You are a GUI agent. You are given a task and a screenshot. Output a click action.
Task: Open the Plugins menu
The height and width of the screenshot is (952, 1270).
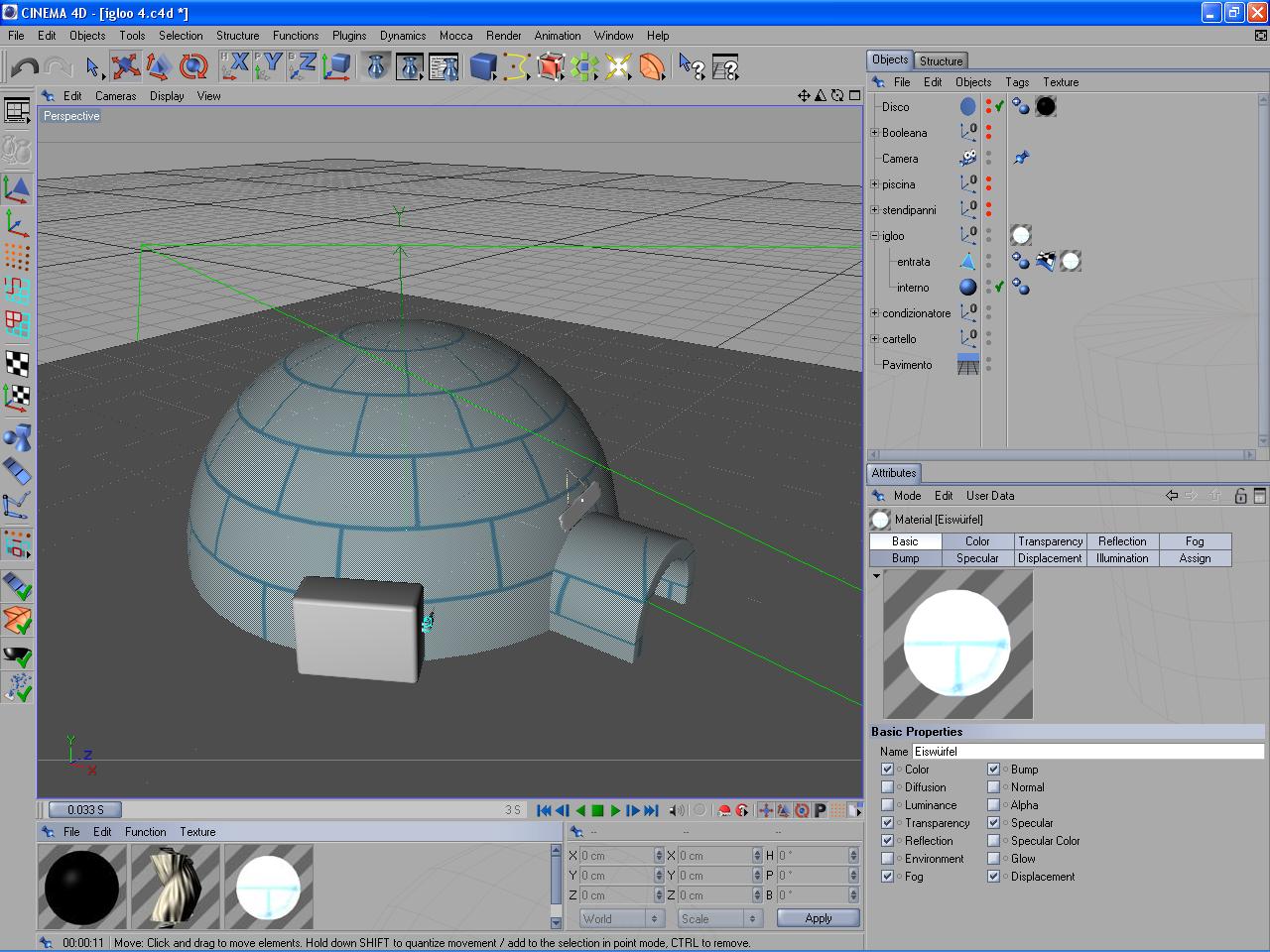coord(348,36)
